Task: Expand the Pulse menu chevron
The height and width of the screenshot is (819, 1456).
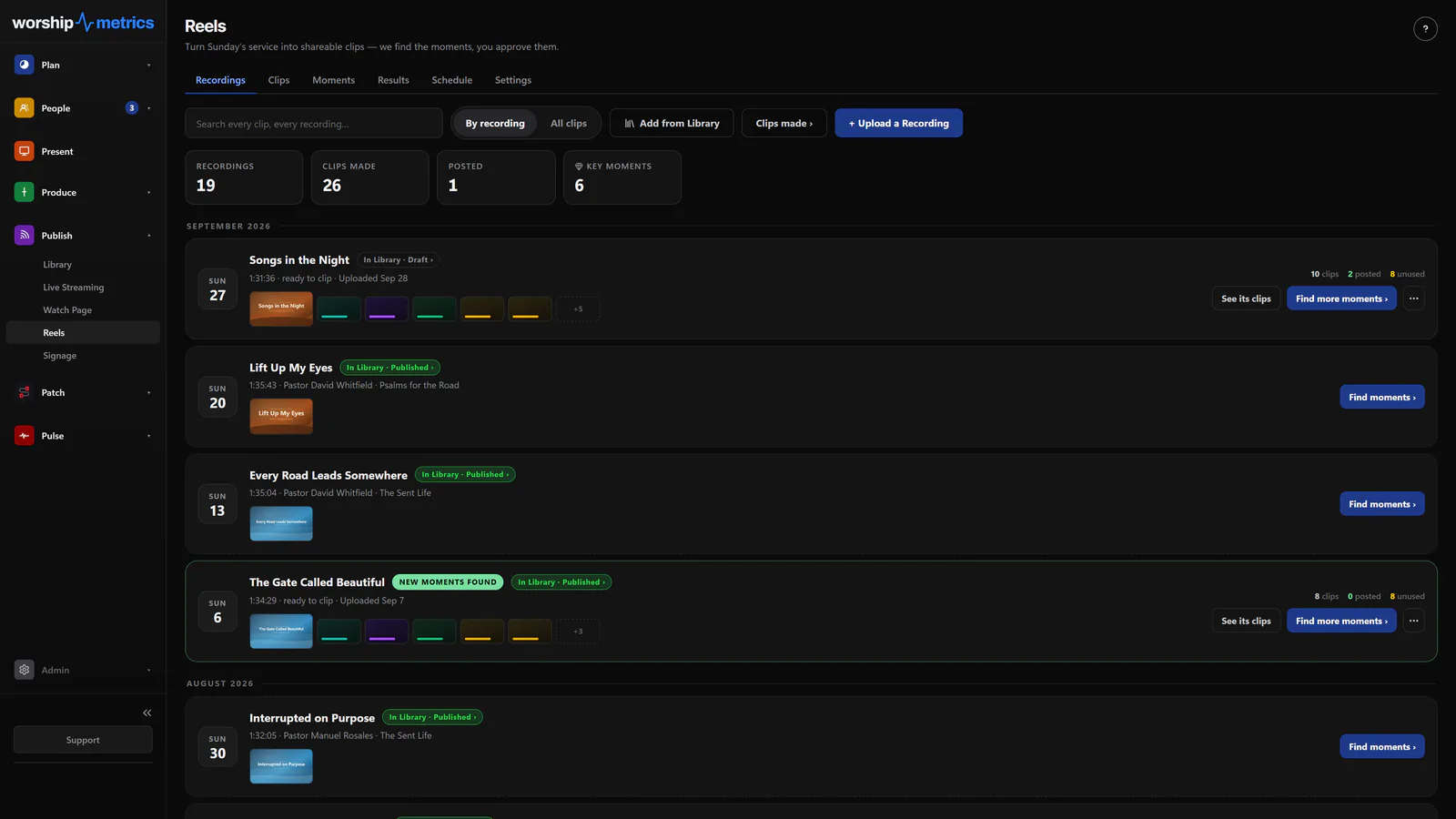Action: click(149, 436)
